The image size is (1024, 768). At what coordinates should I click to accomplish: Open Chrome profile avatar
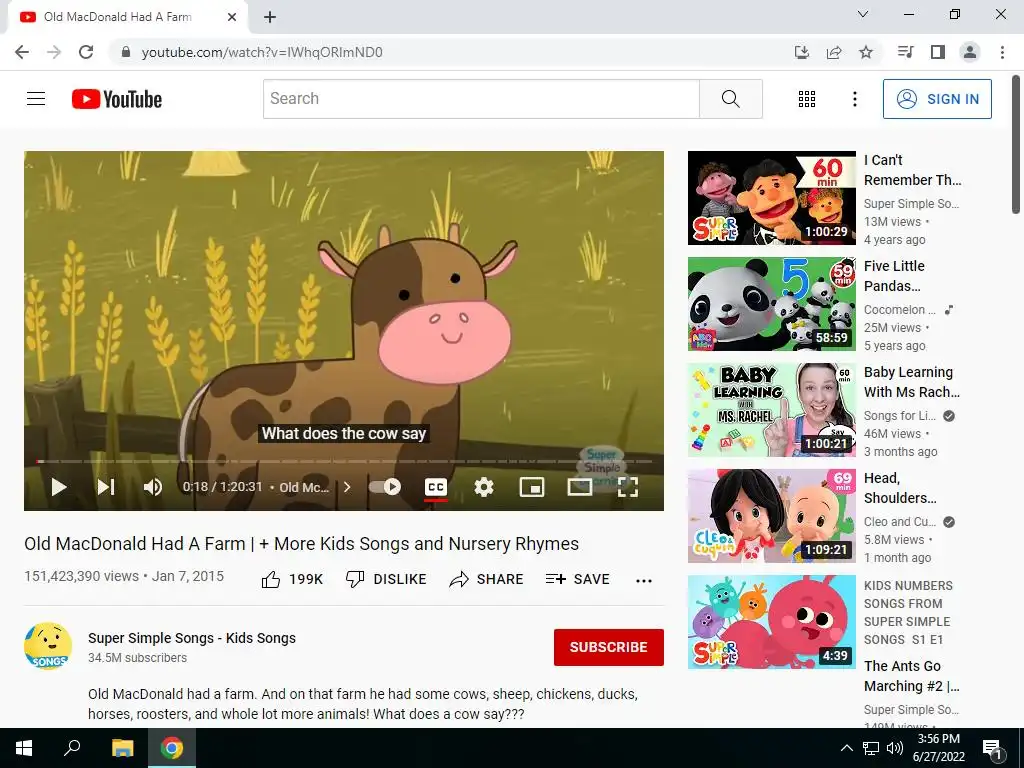pyautogui.click(x=970, y=52)
